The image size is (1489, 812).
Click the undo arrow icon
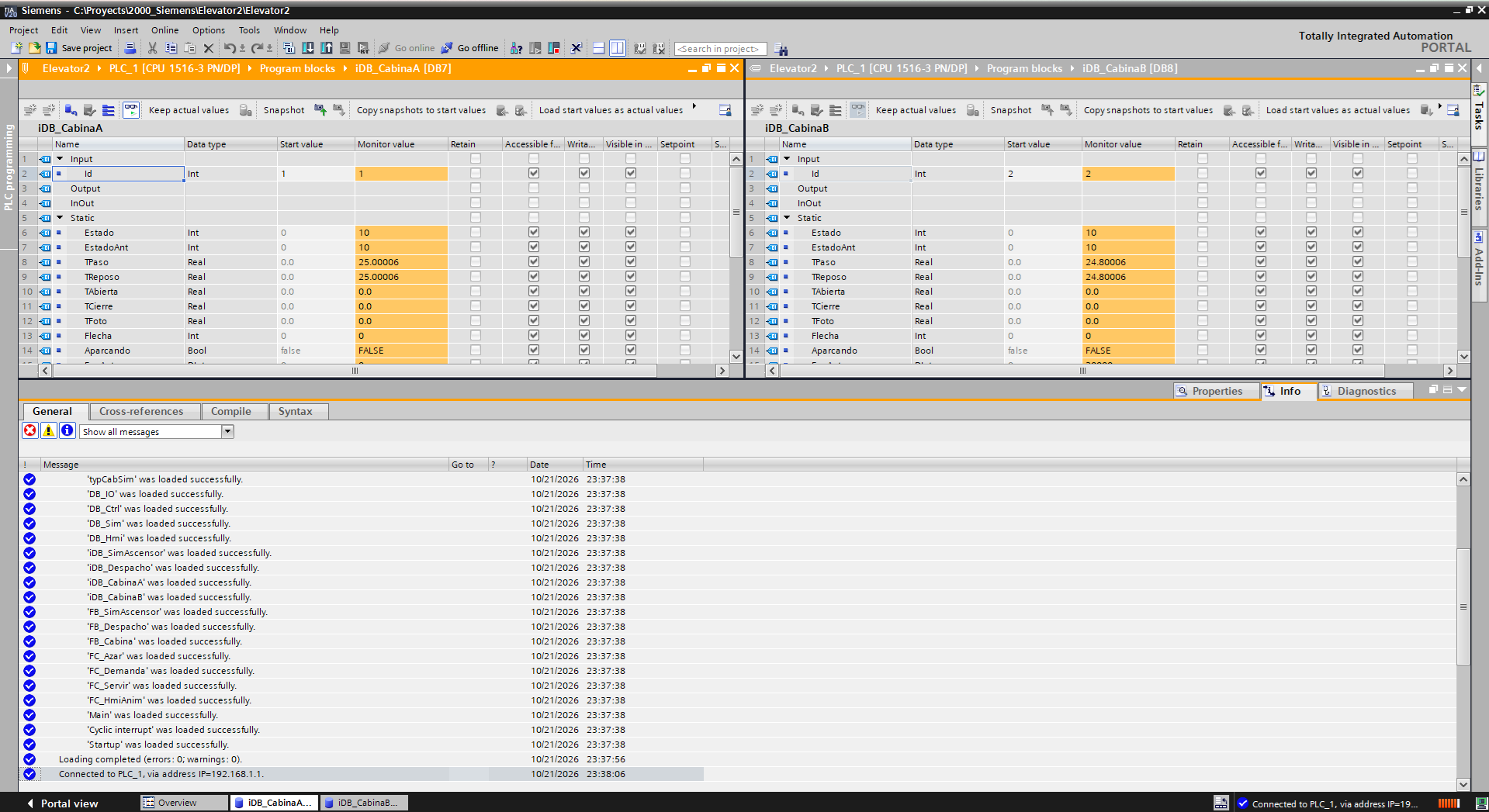point(230,48)
